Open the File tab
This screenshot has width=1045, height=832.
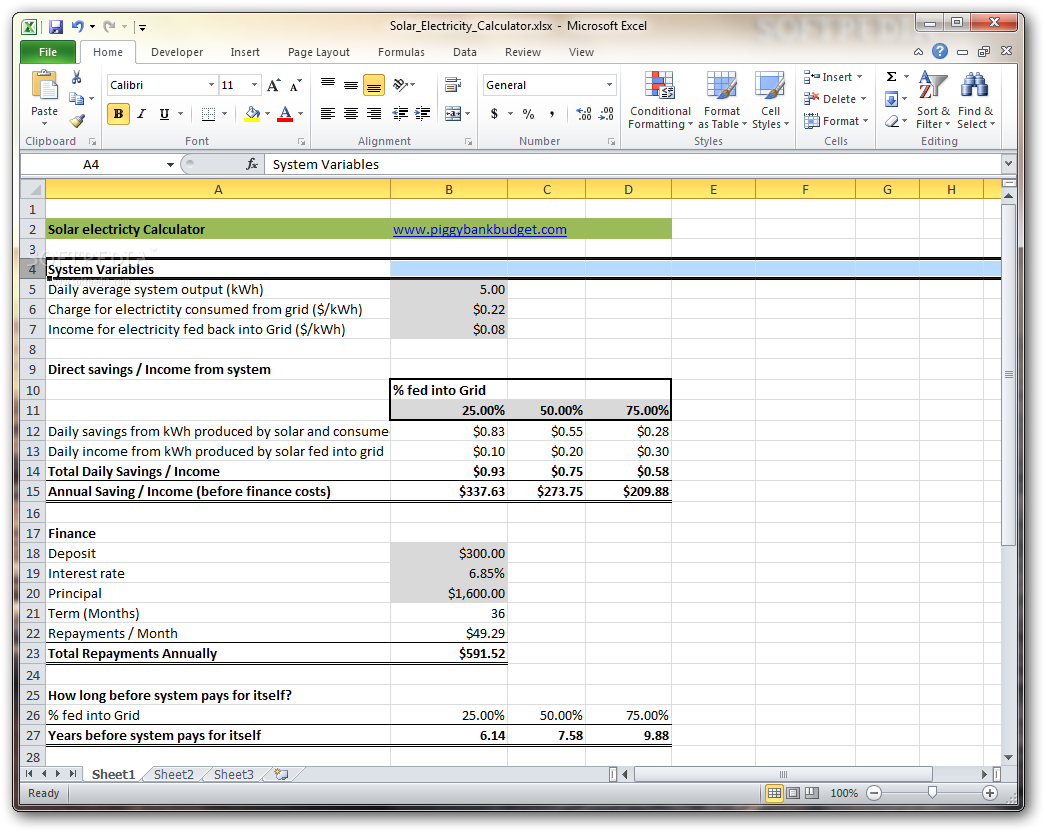pyautogui.click(x=48, y=52)
